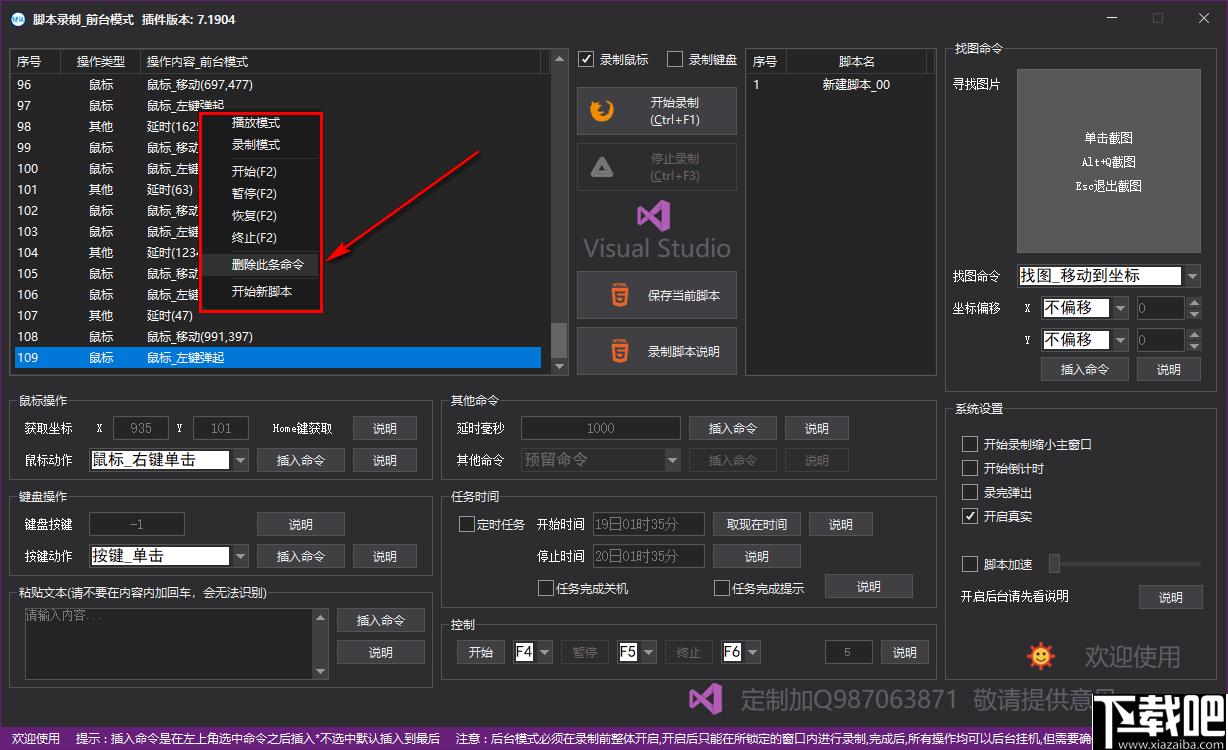The height and width of the screenshot is (750, 1228).
Task: Click the purple Visual Studio icon near 定制加Q
Action: 706,699
